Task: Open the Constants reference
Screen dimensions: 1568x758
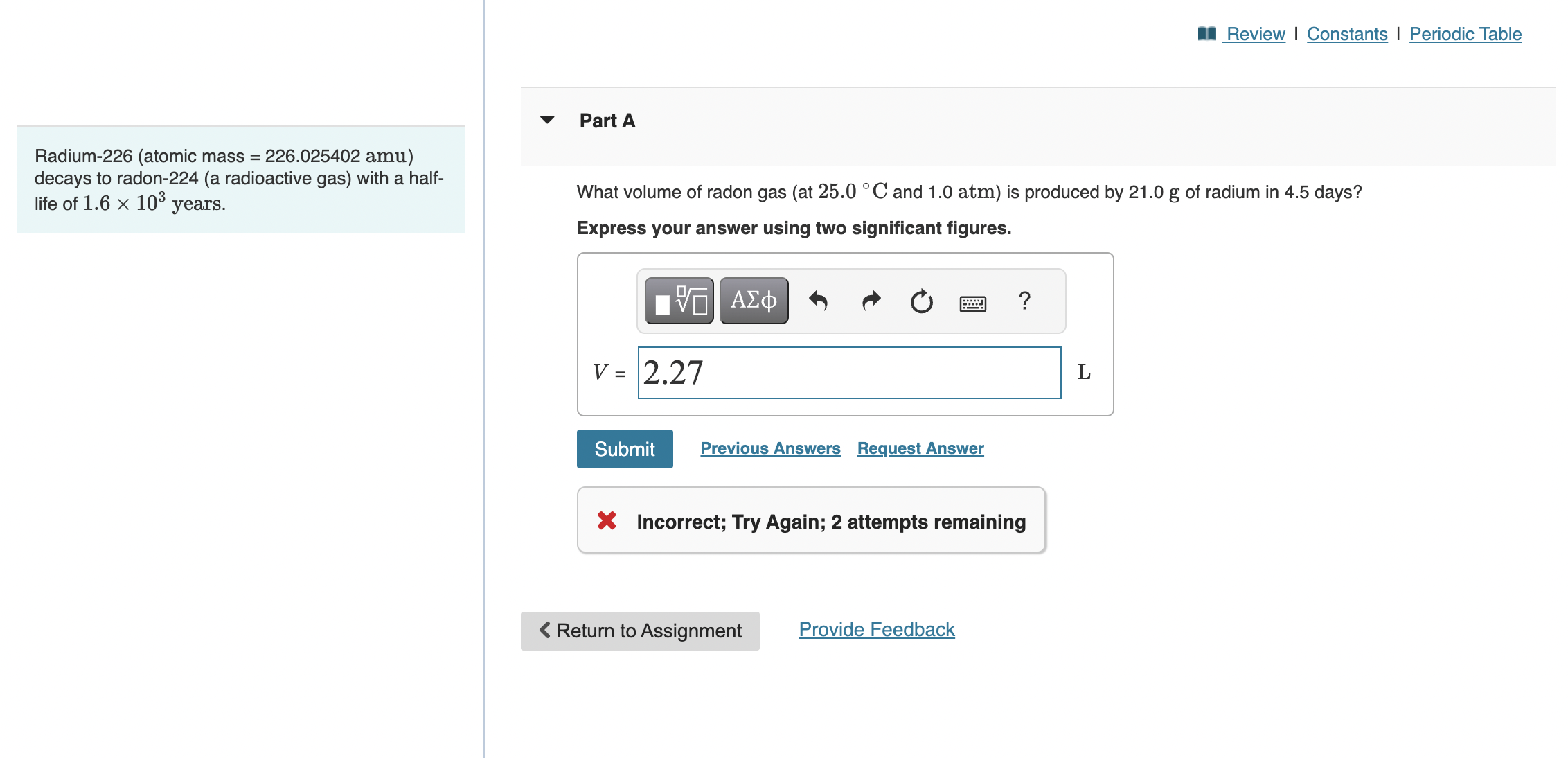Action: pos(1346,33)
